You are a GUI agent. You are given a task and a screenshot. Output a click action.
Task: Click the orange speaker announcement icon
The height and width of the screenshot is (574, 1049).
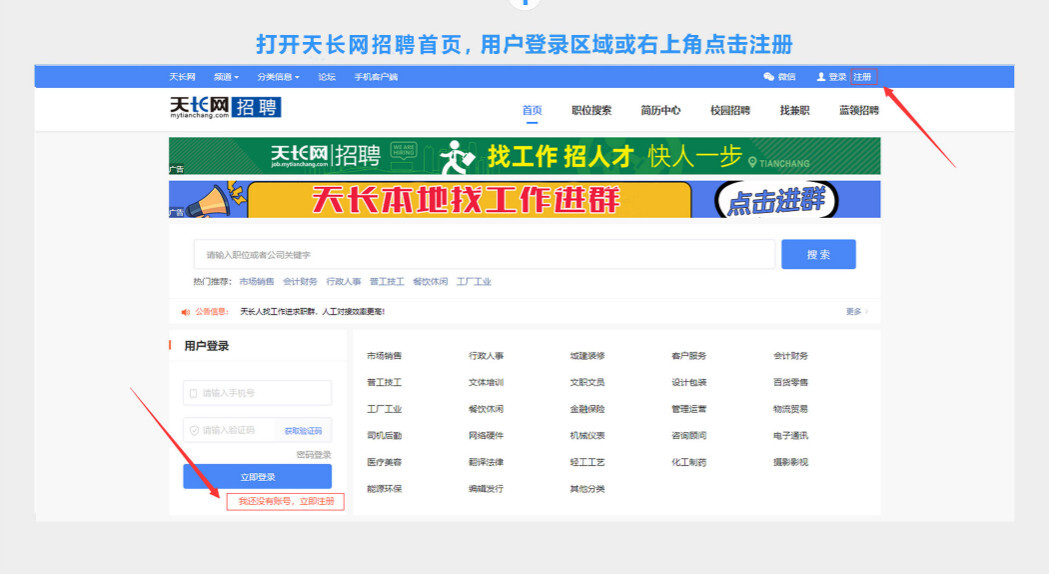pyautogui.click(x=185, y=312)
